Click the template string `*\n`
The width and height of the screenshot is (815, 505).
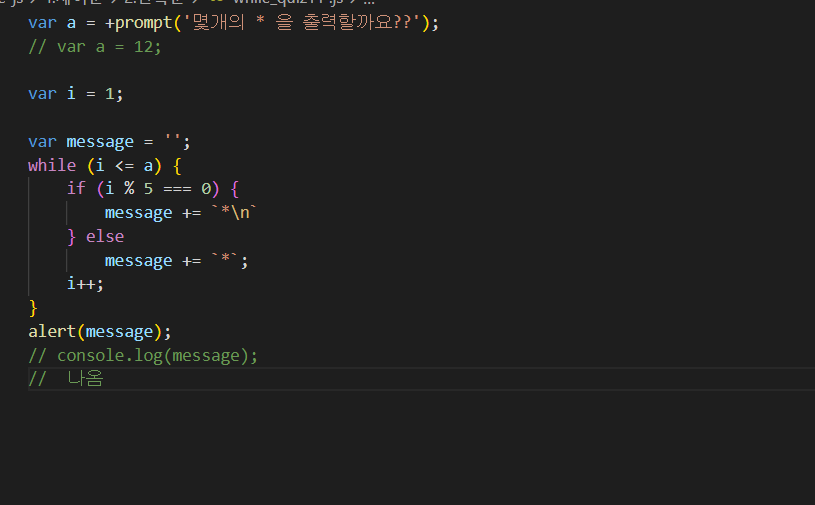[x=234, y=212]
